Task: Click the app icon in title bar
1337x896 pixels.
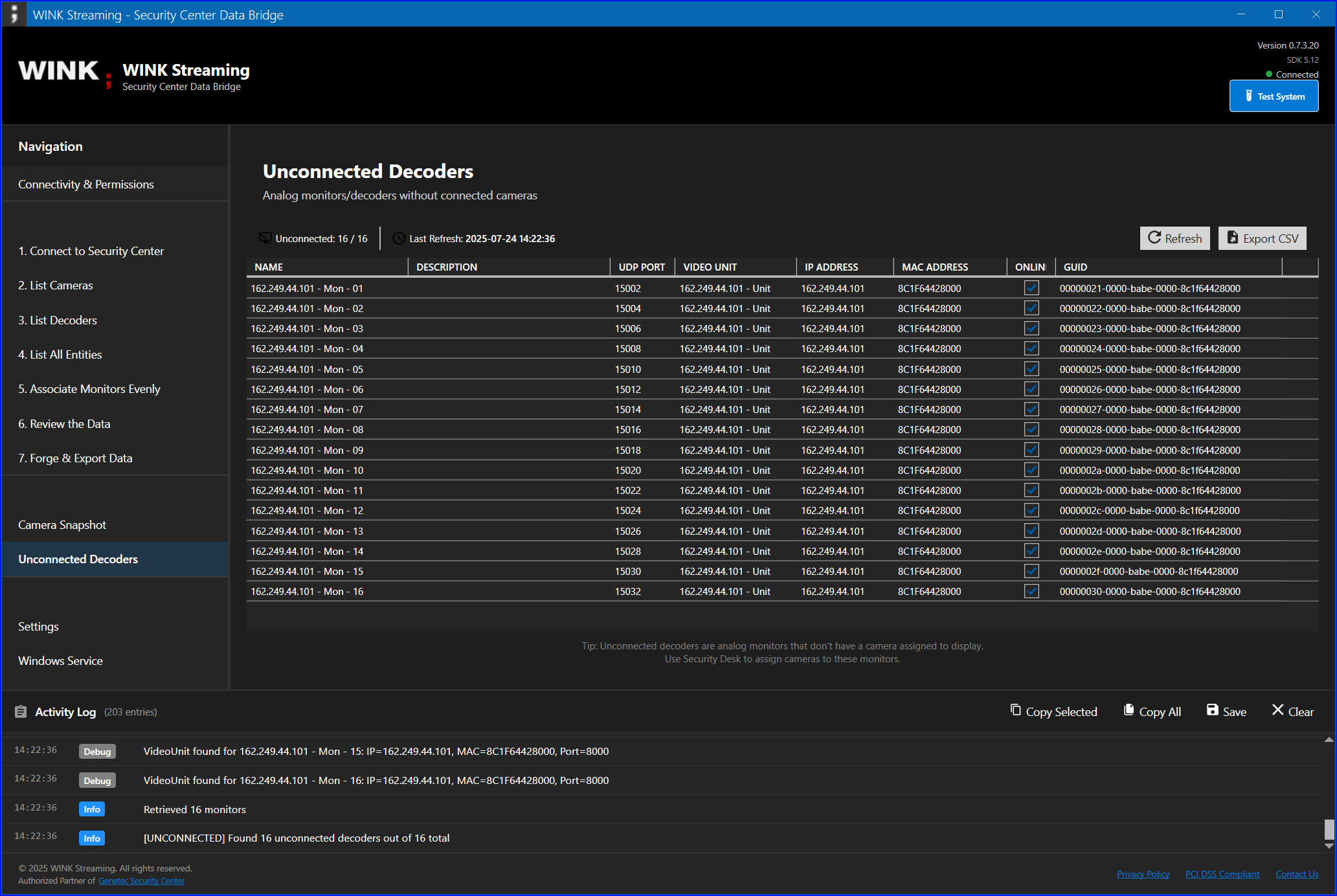Action: pos(14,14)
